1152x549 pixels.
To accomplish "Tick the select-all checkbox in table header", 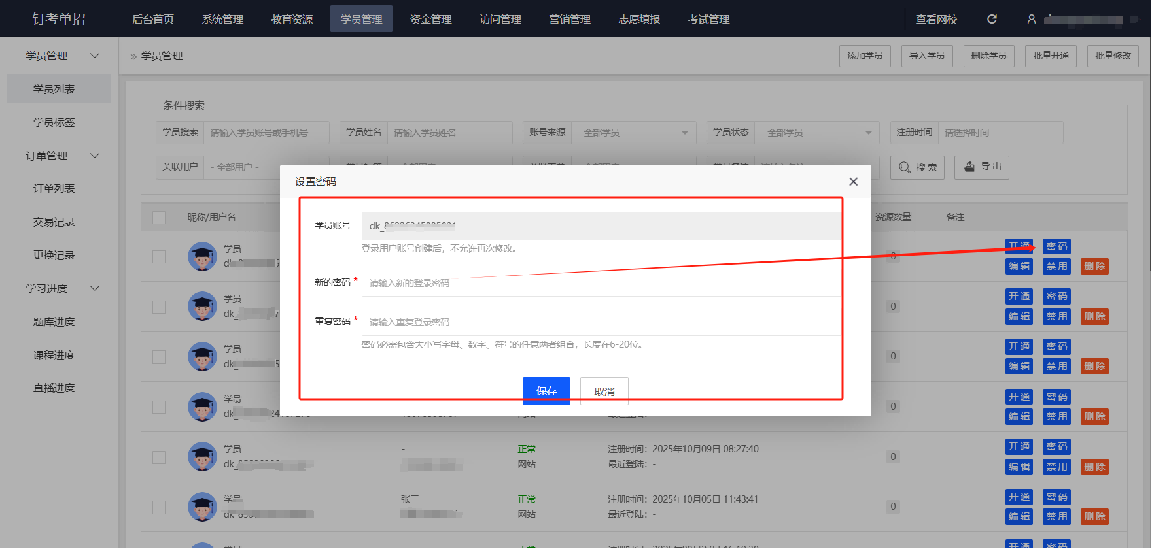I will [159, 217].
